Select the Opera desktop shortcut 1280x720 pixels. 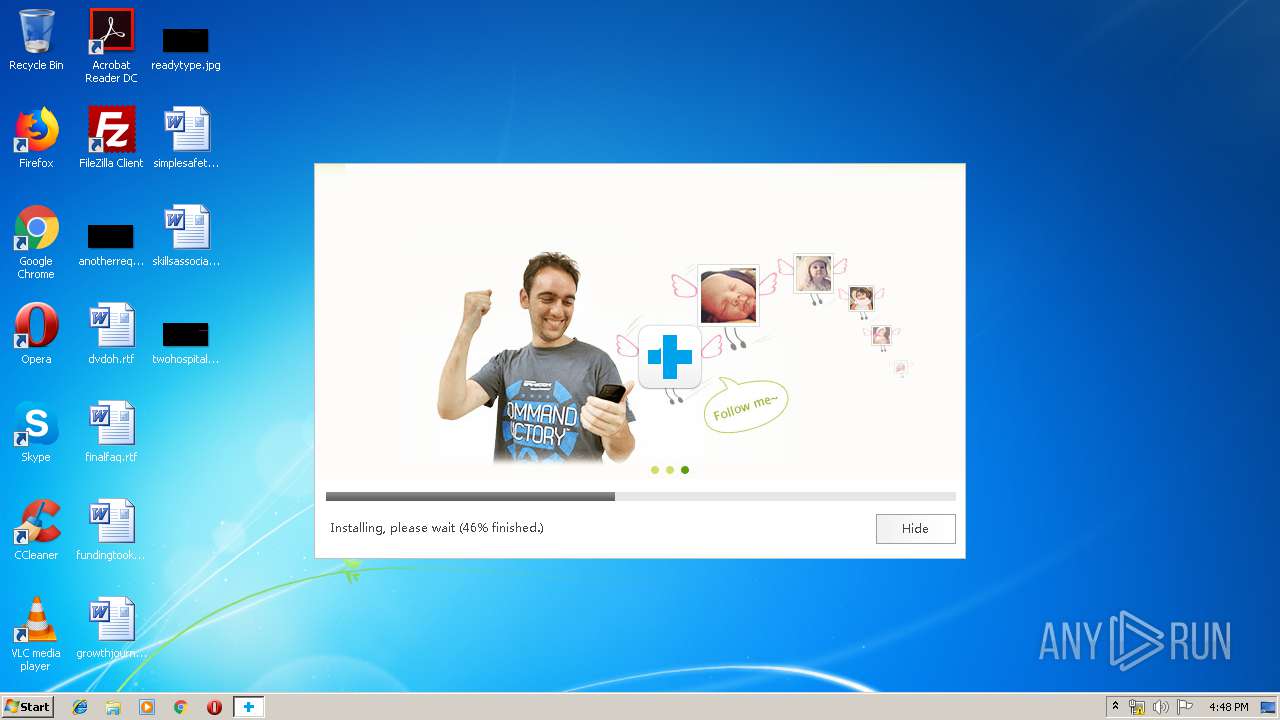(x=36, y=335)
